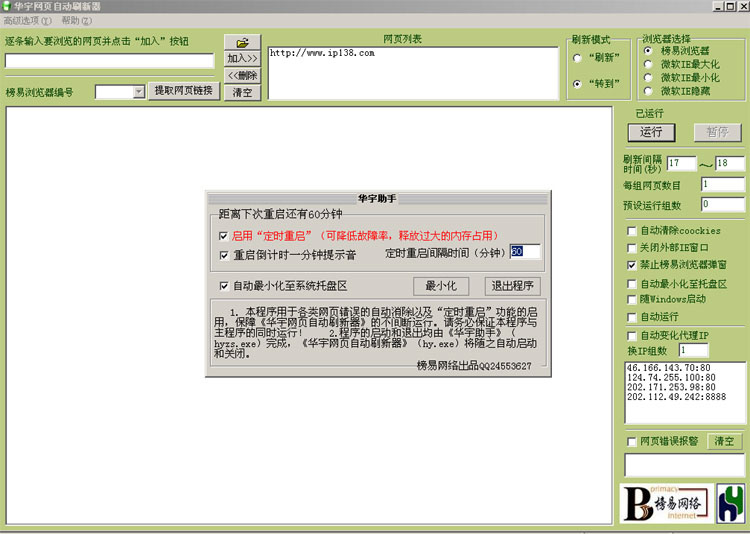Click the error log text box below 网页错误报警

684,465
